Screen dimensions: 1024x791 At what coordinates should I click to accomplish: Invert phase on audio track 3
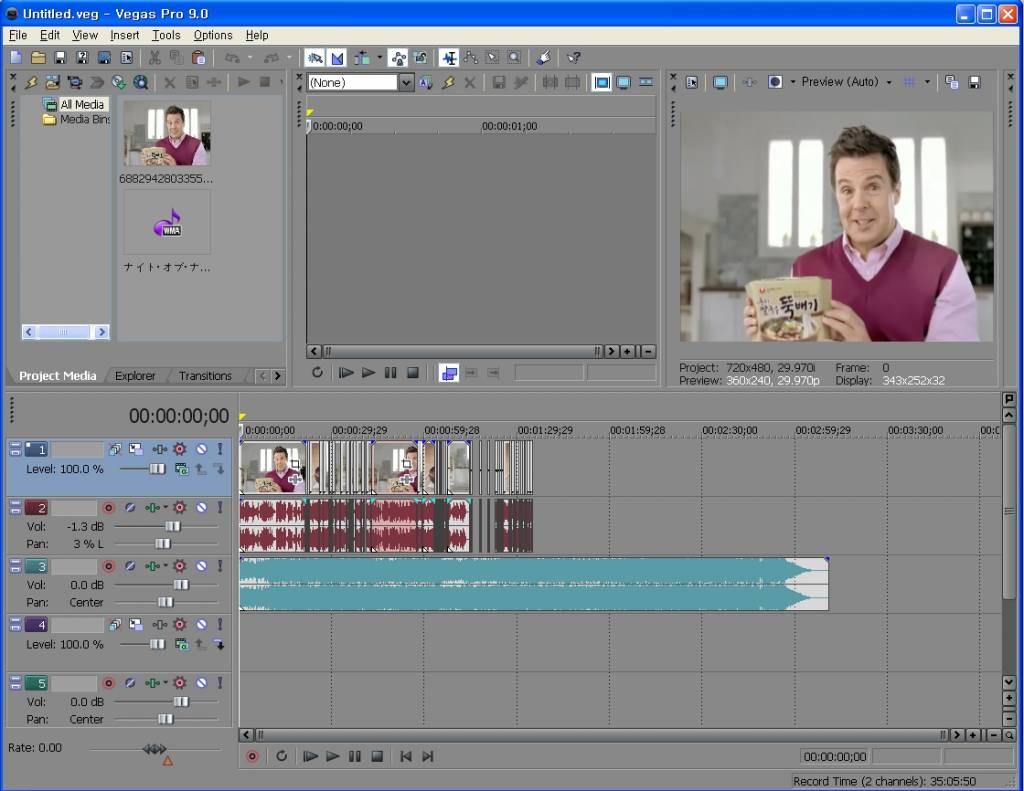[130, 566]
